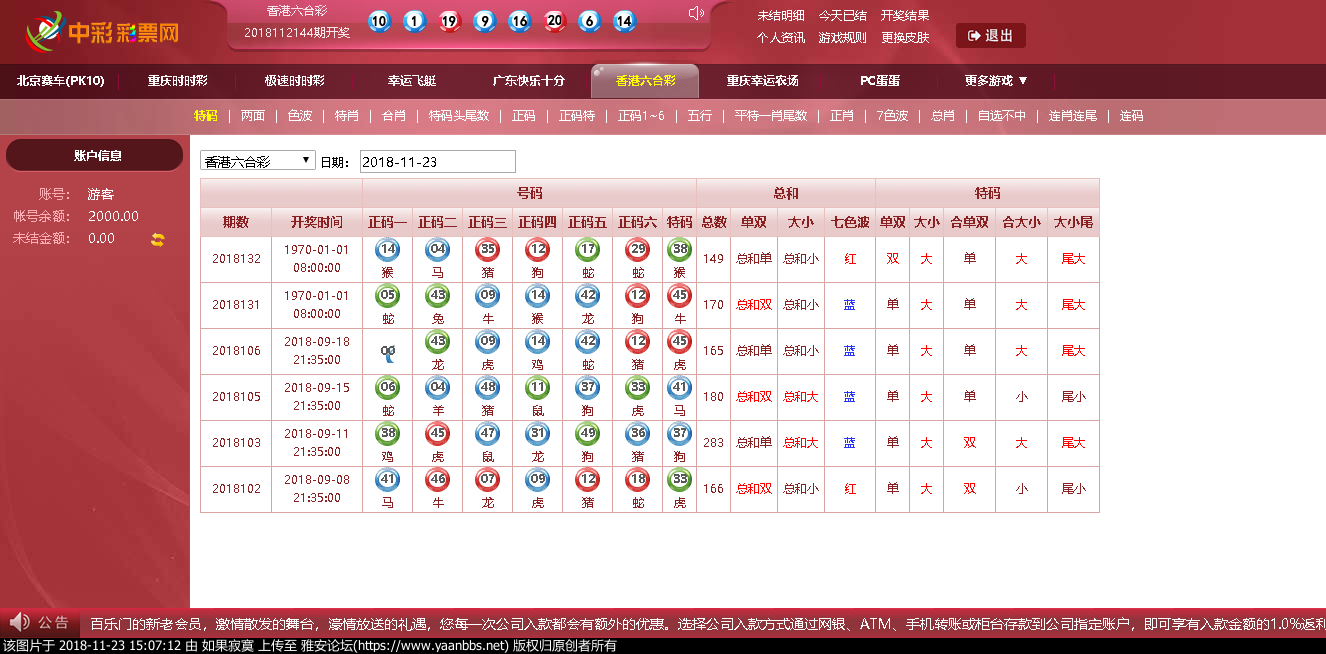Viewport: 1326px width, 654px height.
Task: Click the date field showing 2018-11-23
Action: point(438,162)
